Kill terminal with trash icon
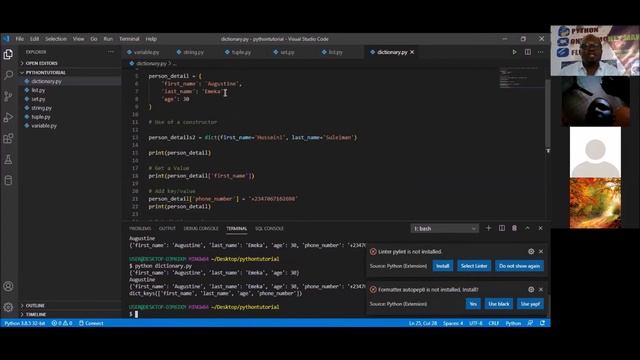The height and width of the screenshot is (360, 640). 514,228
